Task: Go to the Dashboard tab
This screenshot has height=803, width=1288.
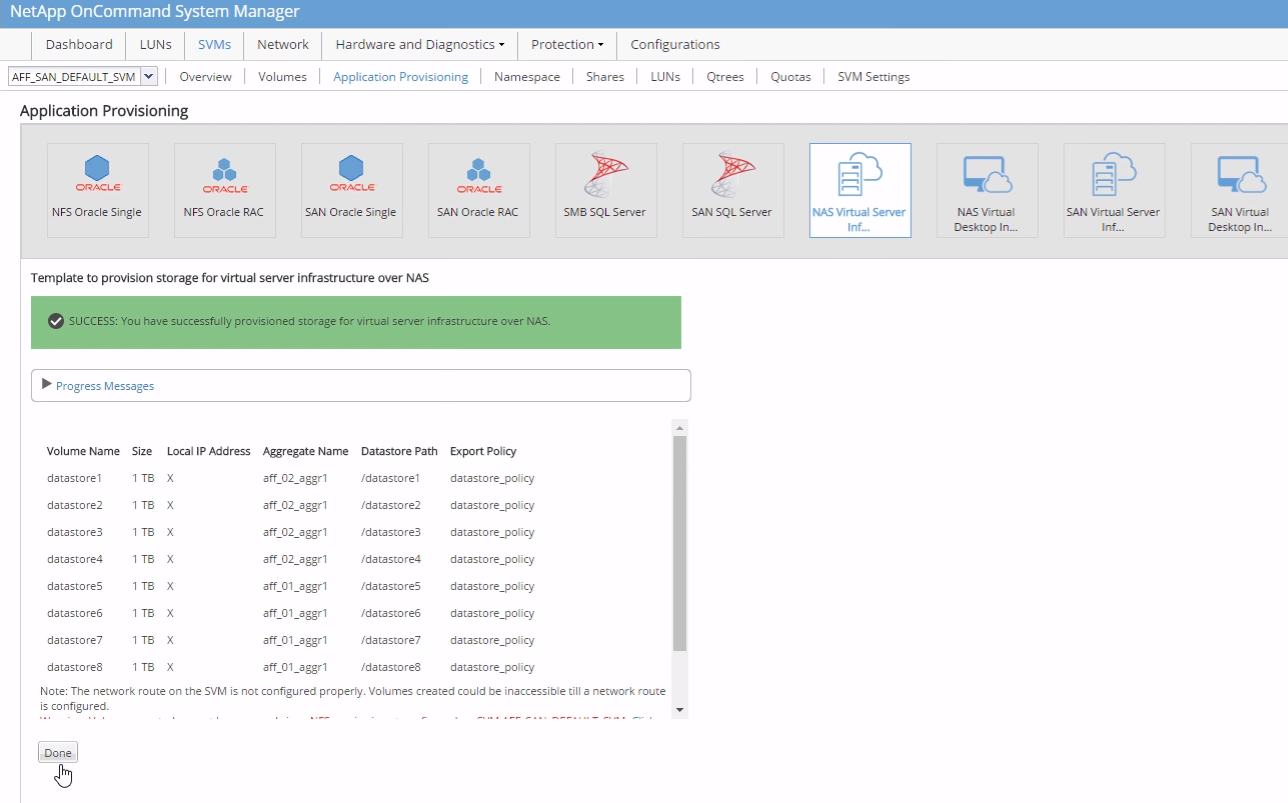Action: [x=79, y=44]
